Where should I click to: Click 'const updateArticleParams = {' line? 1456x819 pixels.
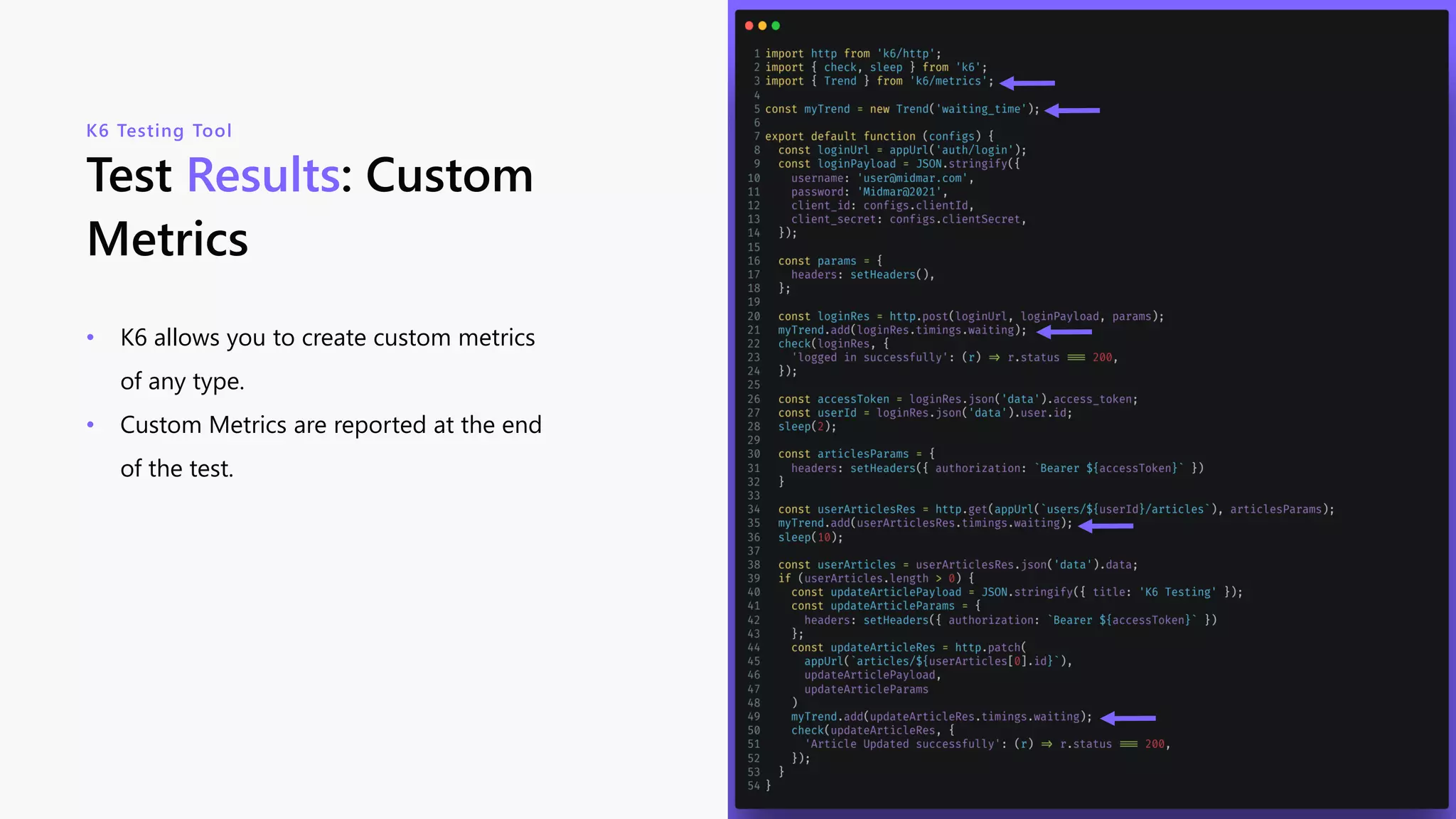886,606
